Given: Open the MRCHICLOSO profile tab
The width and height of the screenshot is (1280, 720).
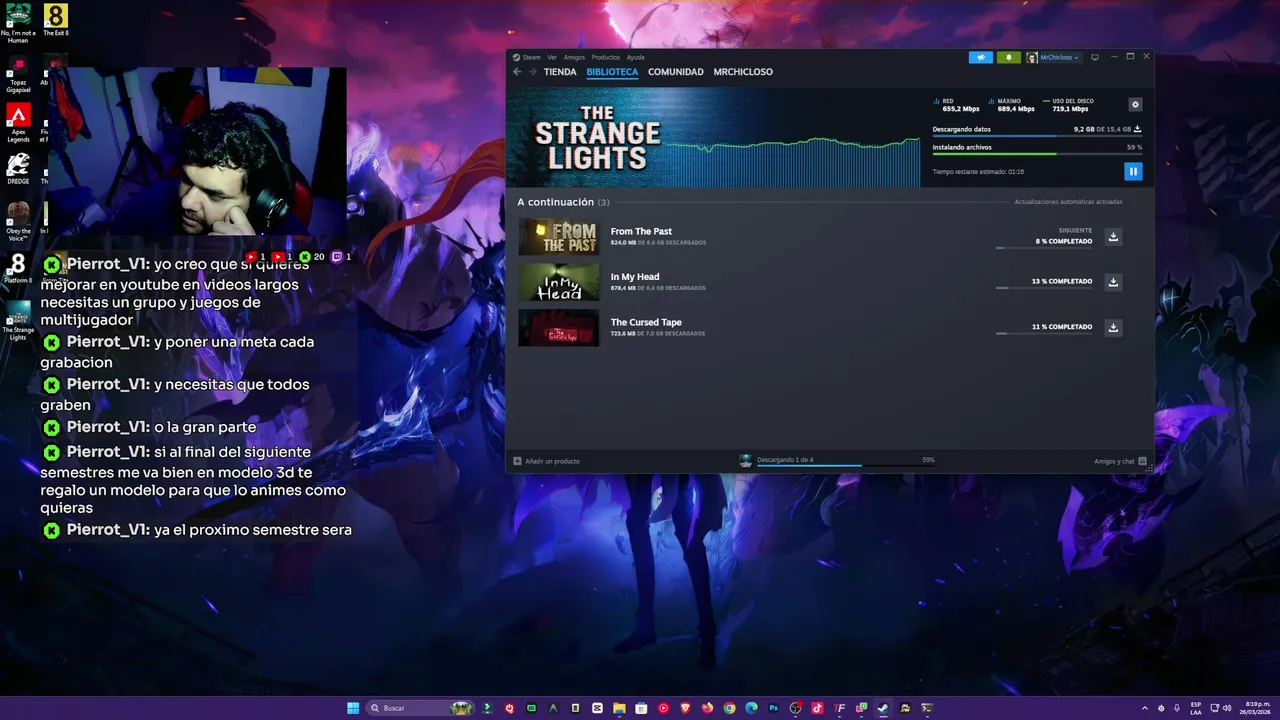Looking at the screenshot, I should click(x=743, y=72).
